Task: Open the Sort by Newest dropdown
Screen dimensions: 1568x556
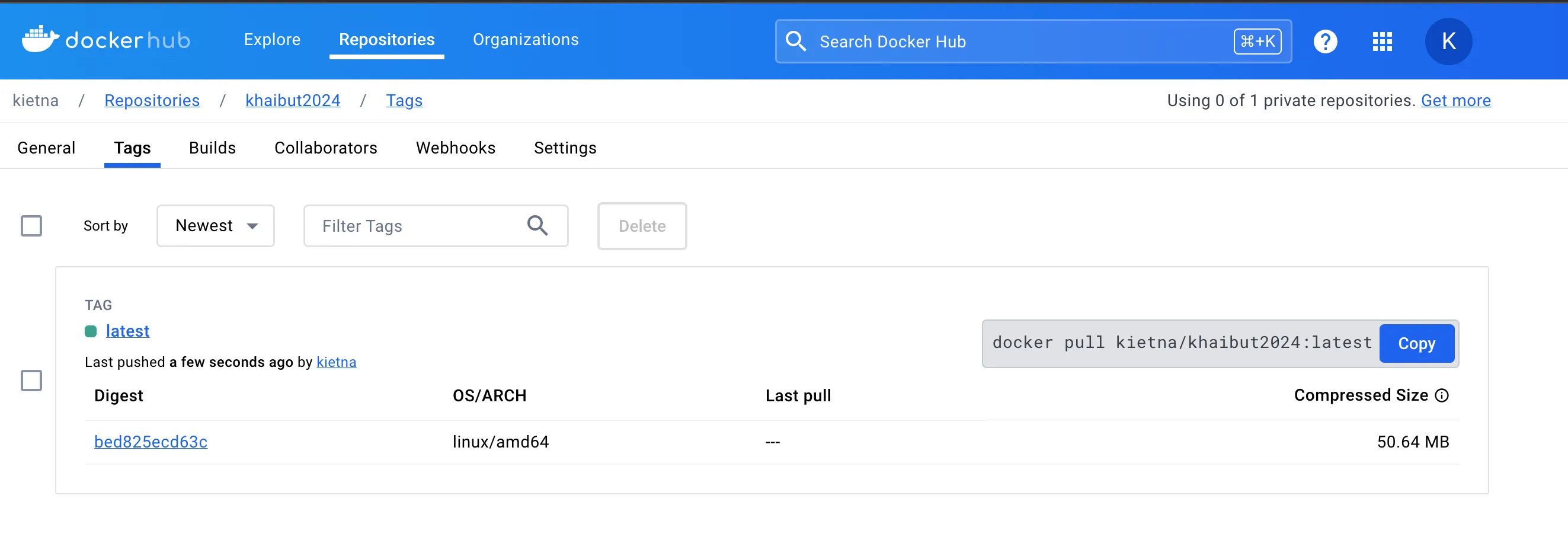Action: click(216, 226)
